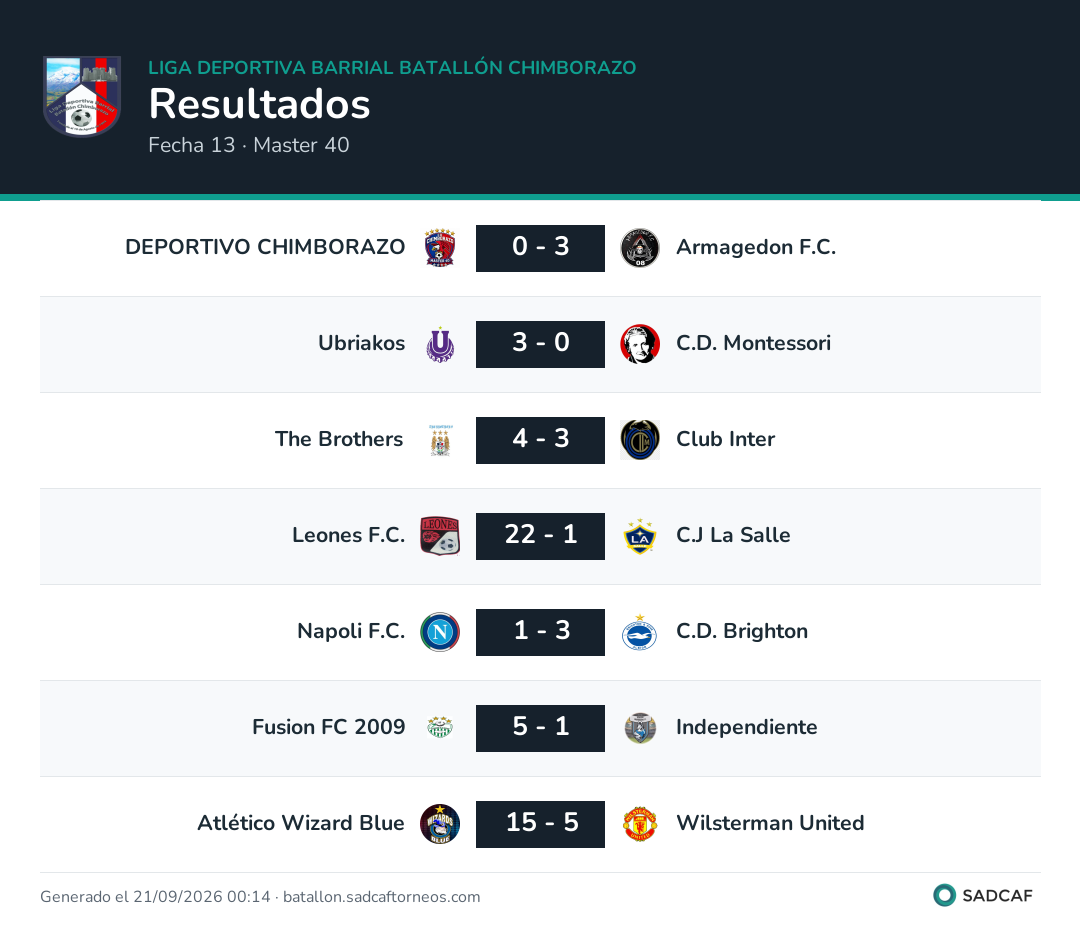Click the Armagedon F.C. team logo
Screen dimensions: 1080x948
(640, 248)
